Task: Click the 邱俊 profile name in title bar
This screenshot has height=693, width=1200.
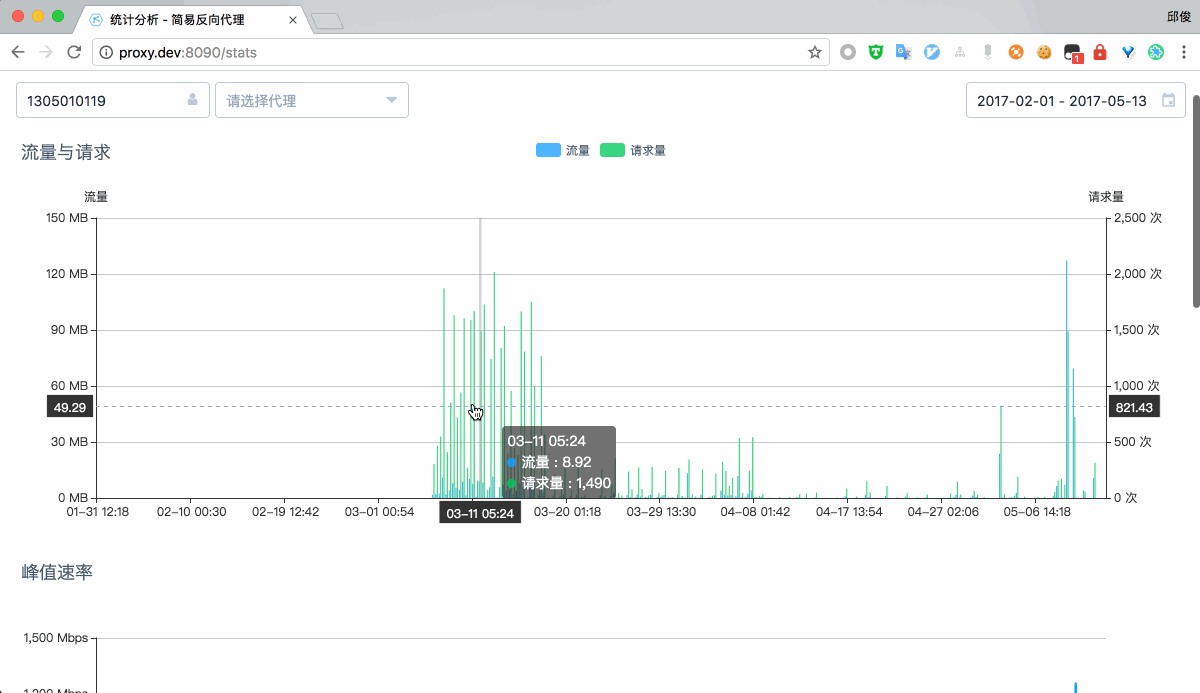Action: pos(1179,17)
